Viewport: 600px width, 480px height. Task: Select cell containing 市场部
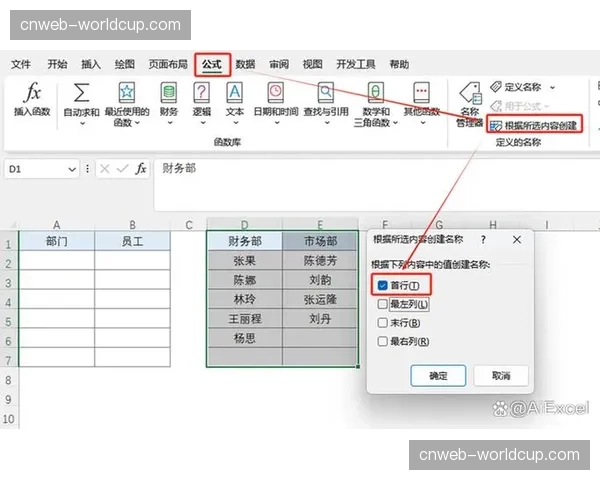point(320,241)
